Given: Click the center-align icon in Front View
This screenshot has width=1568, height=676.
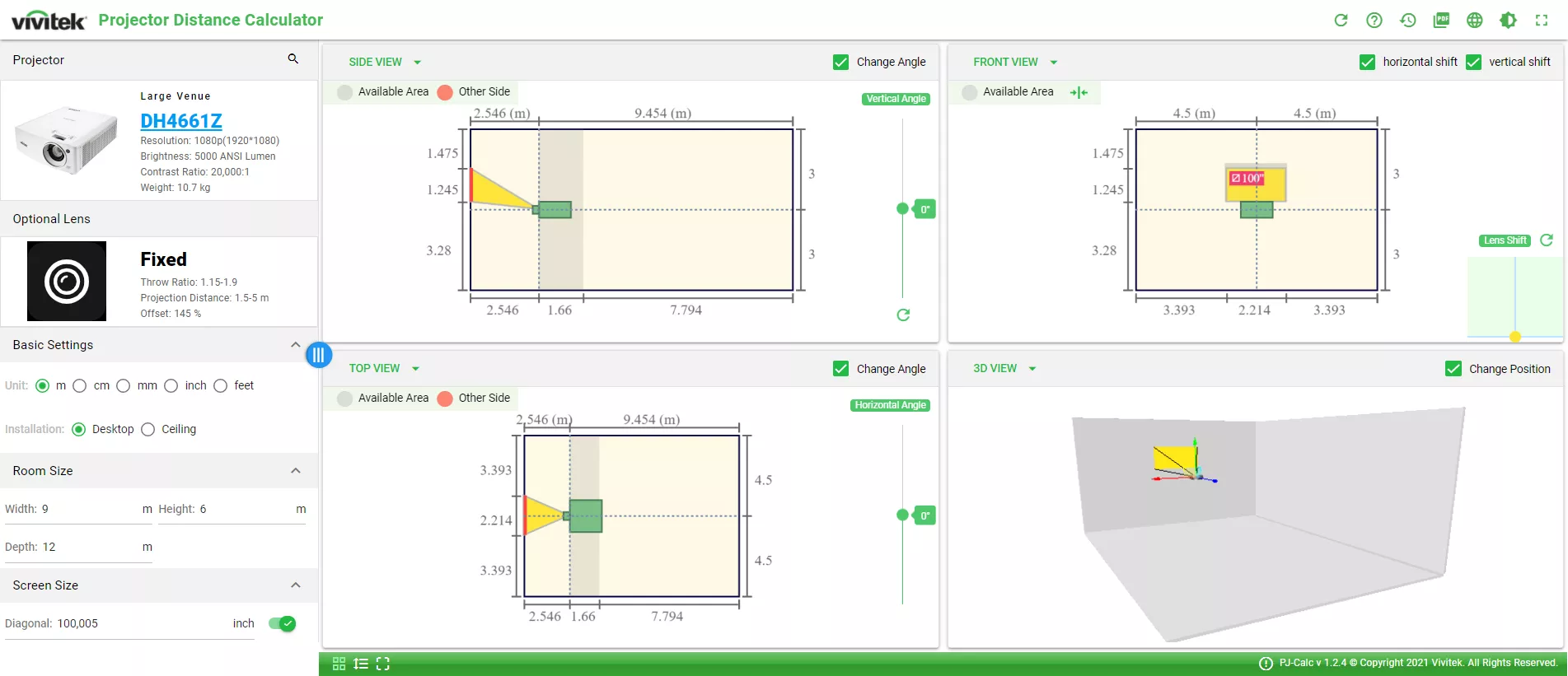Looking at the screenshot, I should coord(1079,92).
